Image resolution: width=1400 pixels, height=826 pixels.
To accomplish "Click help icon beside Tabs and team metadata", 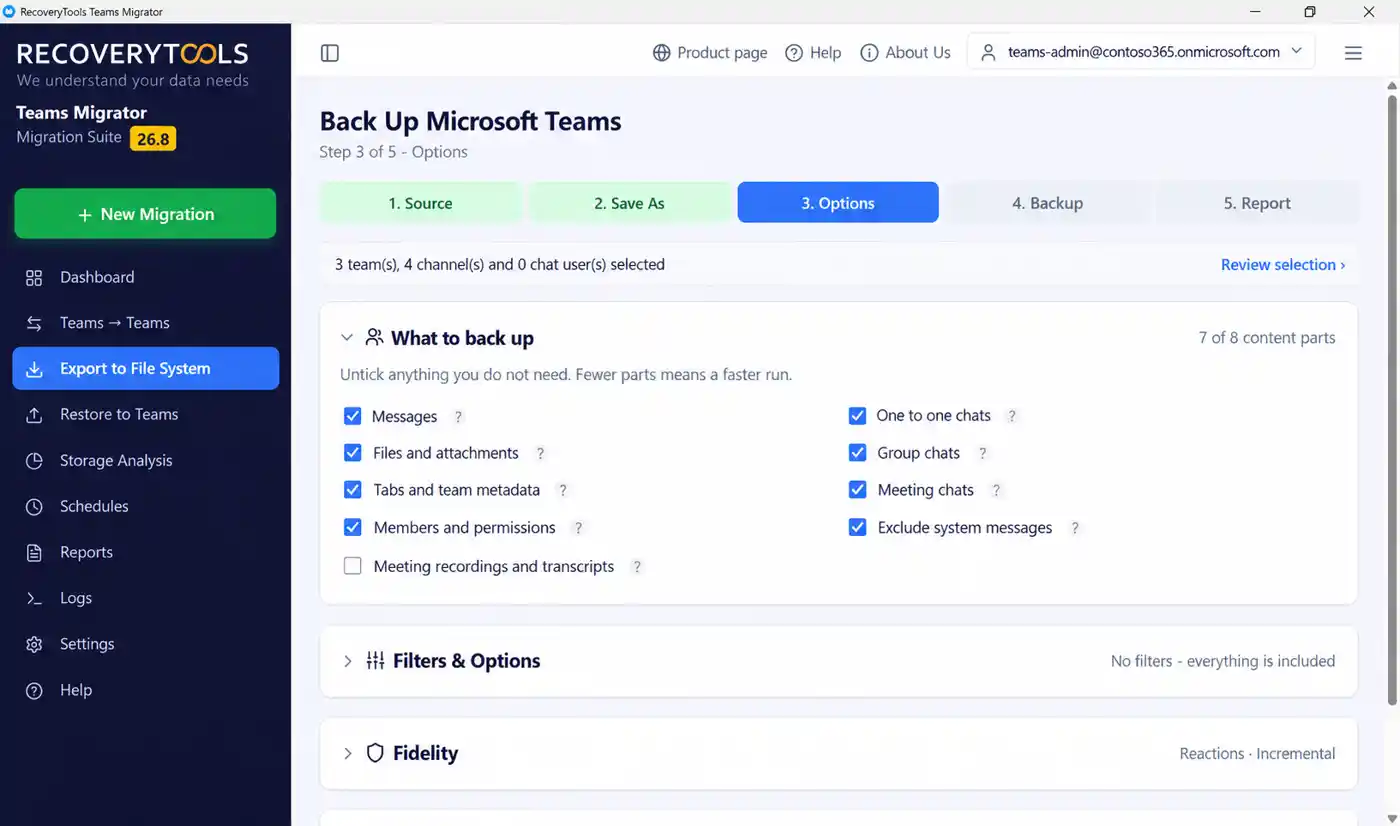I will point(563,490).
